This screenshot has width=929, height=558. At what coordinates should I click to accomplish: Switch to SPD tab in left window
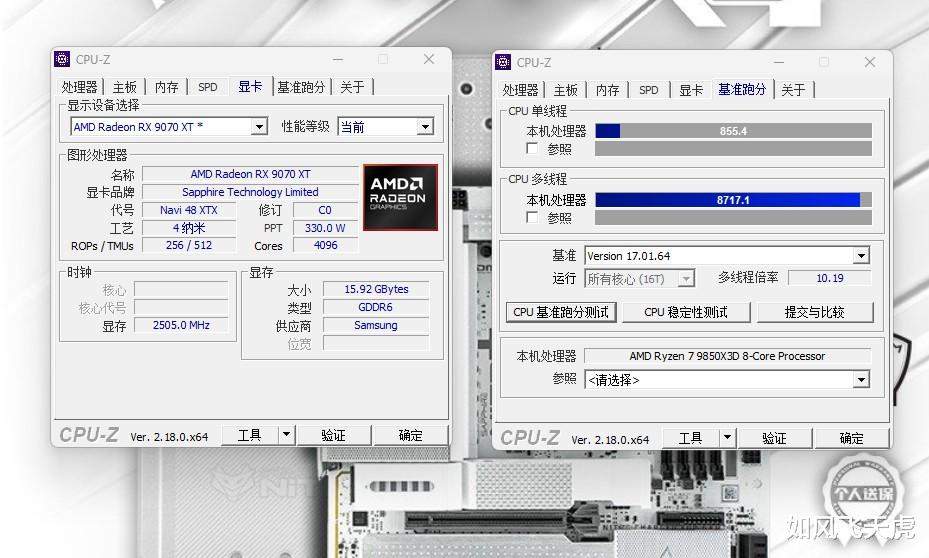(207, 87)
